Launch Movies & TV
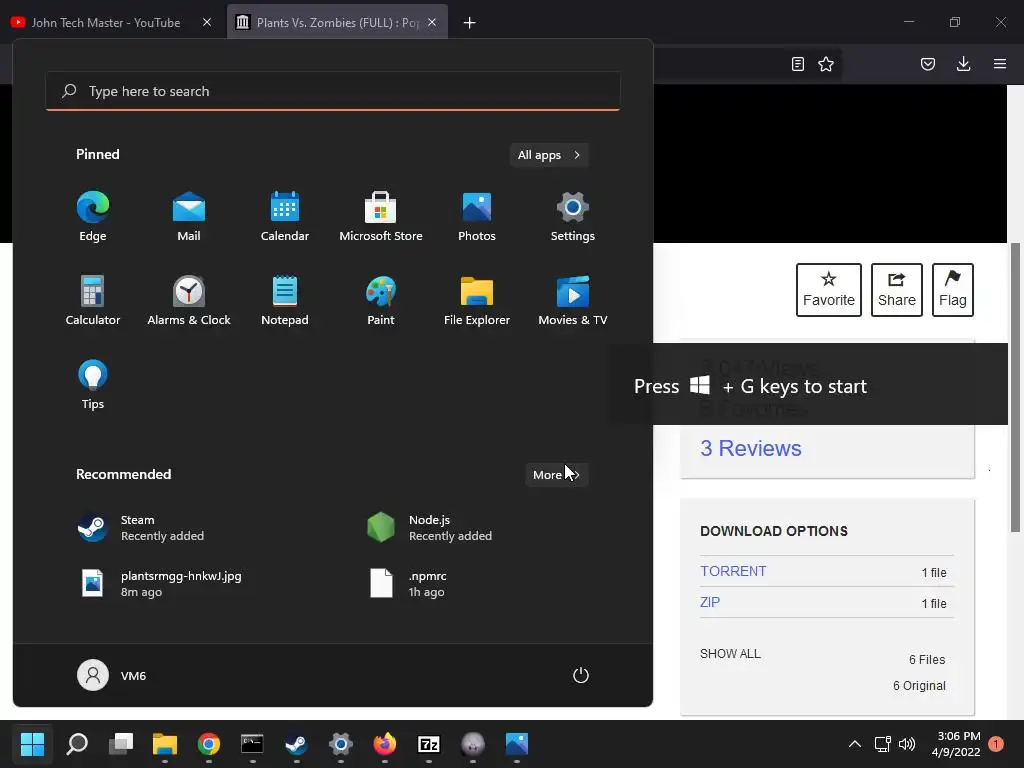 coord(573,300)
